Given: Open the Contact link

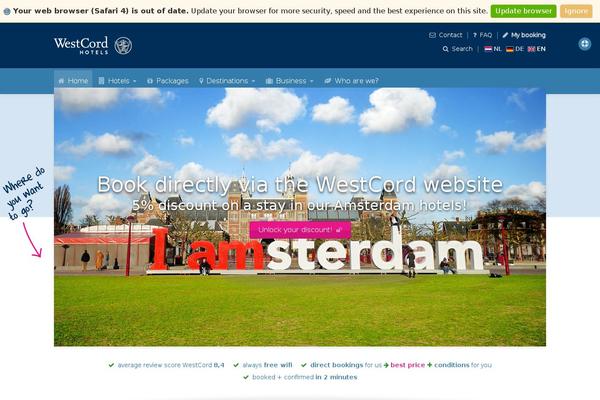Looking at the screenshot, I should click(x=450, y=35).
